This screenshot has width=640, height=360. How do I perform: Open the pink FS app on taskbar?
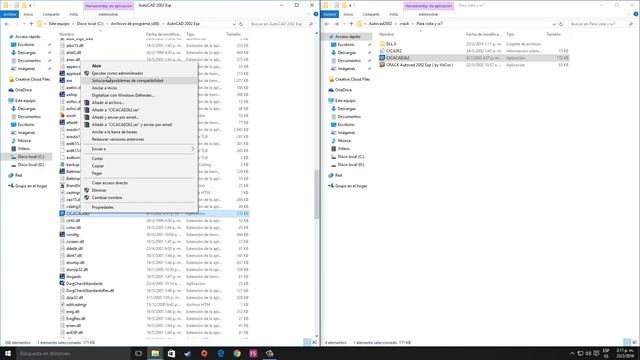click(253, 353)
